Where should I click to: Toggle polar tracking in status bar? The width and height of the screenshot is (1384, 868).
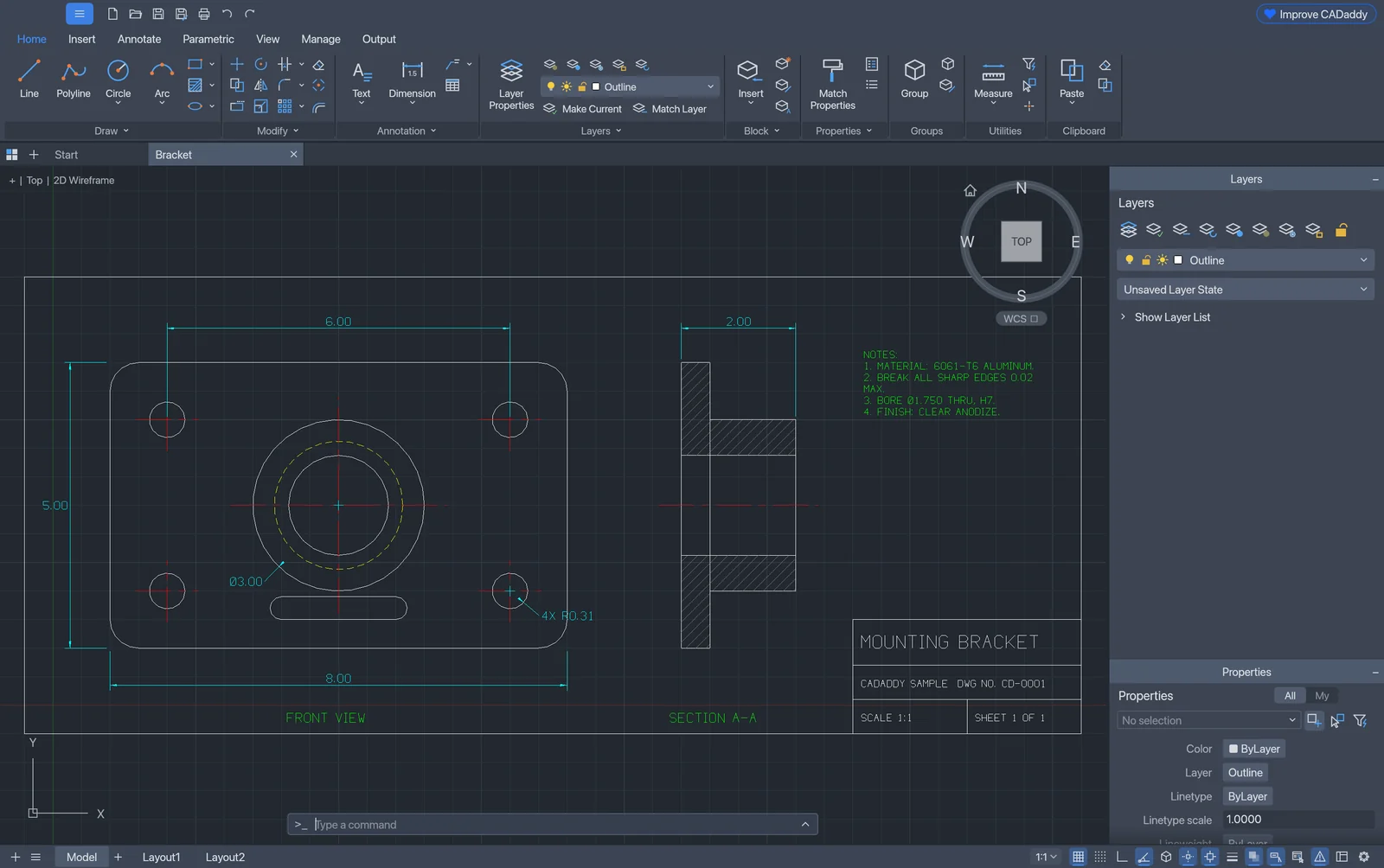coord(1144,857)
